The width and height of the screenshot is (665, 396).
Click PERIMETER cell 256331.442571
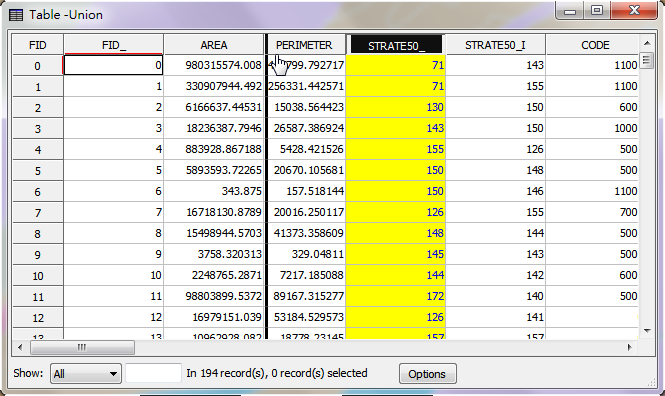[x=306, y=86]
